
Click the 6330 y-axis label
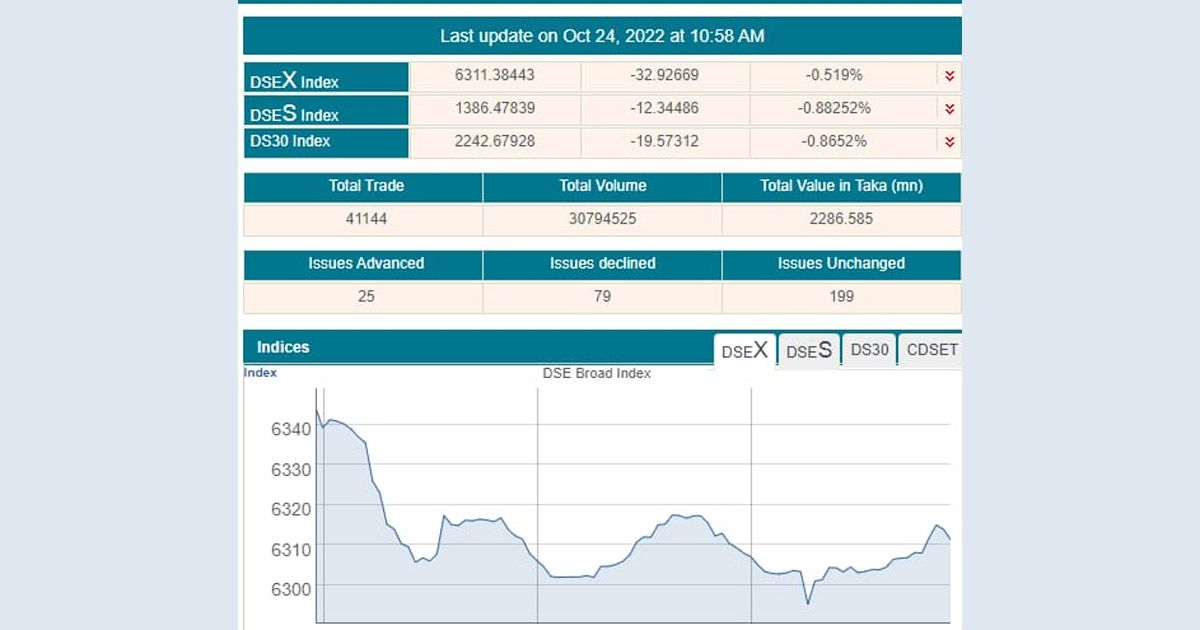pos(291,469)
